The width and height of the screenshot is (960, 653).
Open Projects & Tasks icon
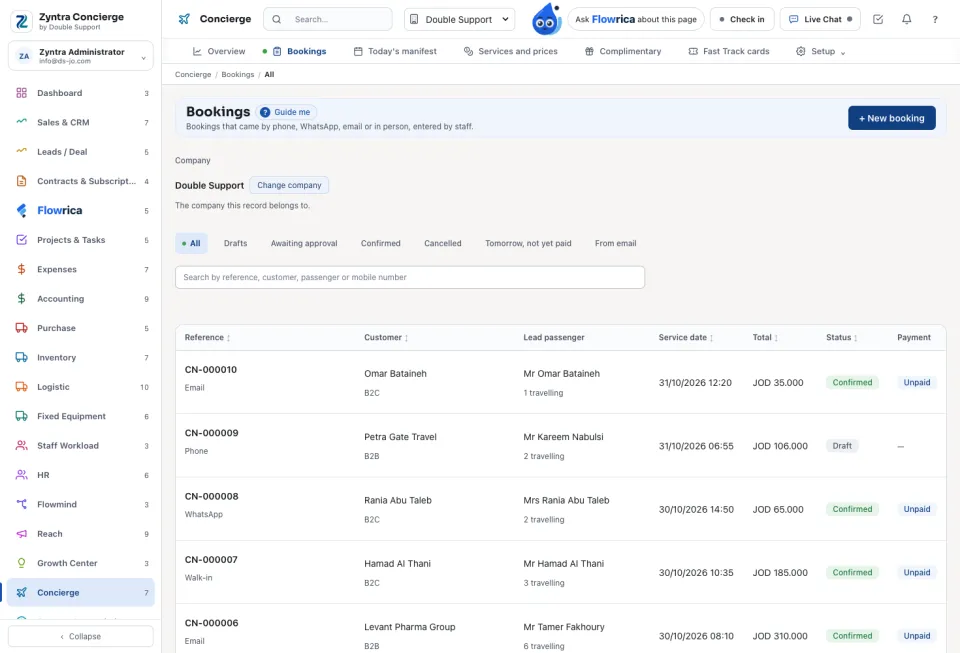pos(21,240)
